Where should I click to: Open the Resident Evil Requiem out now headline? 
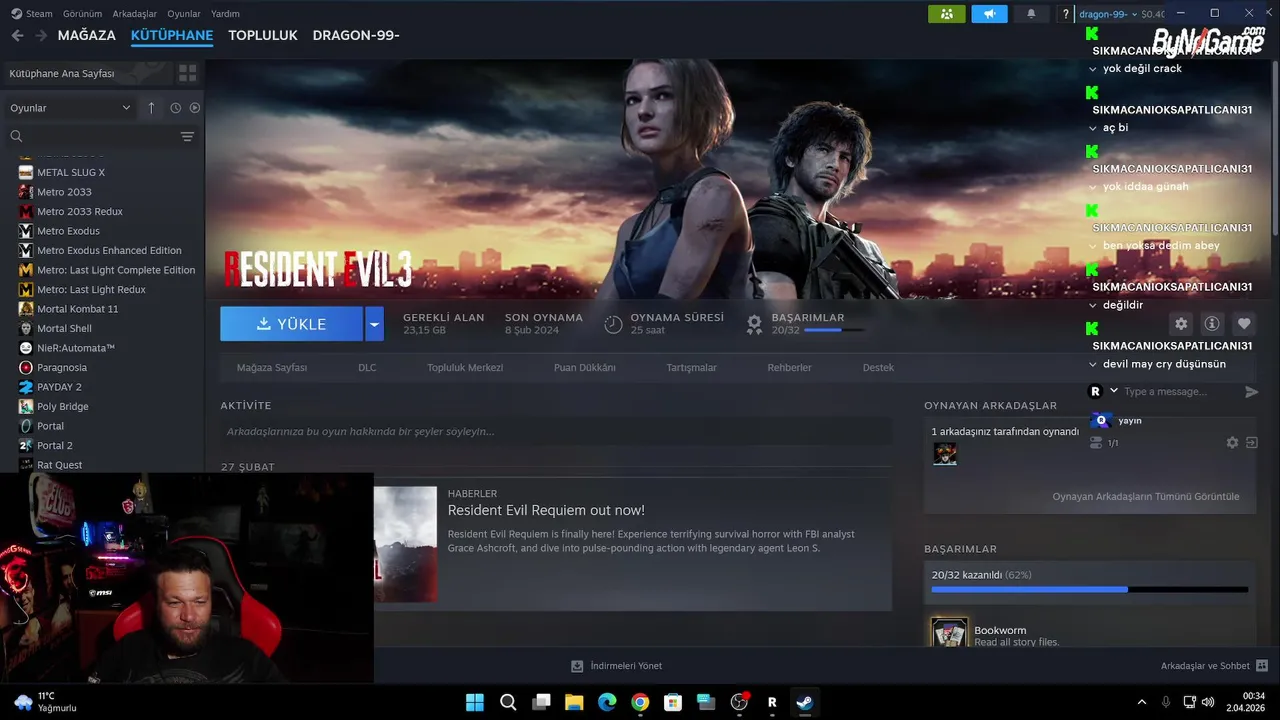(546, 510)
